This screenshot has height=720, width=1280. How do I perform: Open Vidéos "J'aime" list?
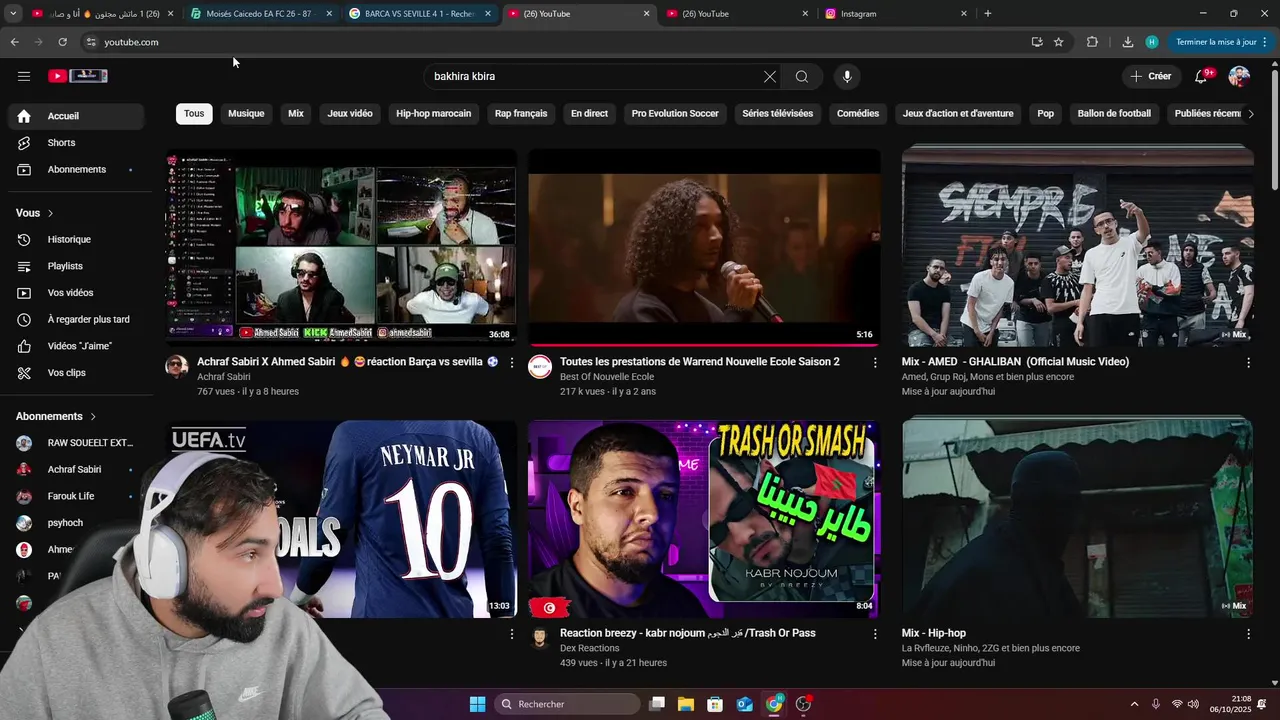(76, 346)
